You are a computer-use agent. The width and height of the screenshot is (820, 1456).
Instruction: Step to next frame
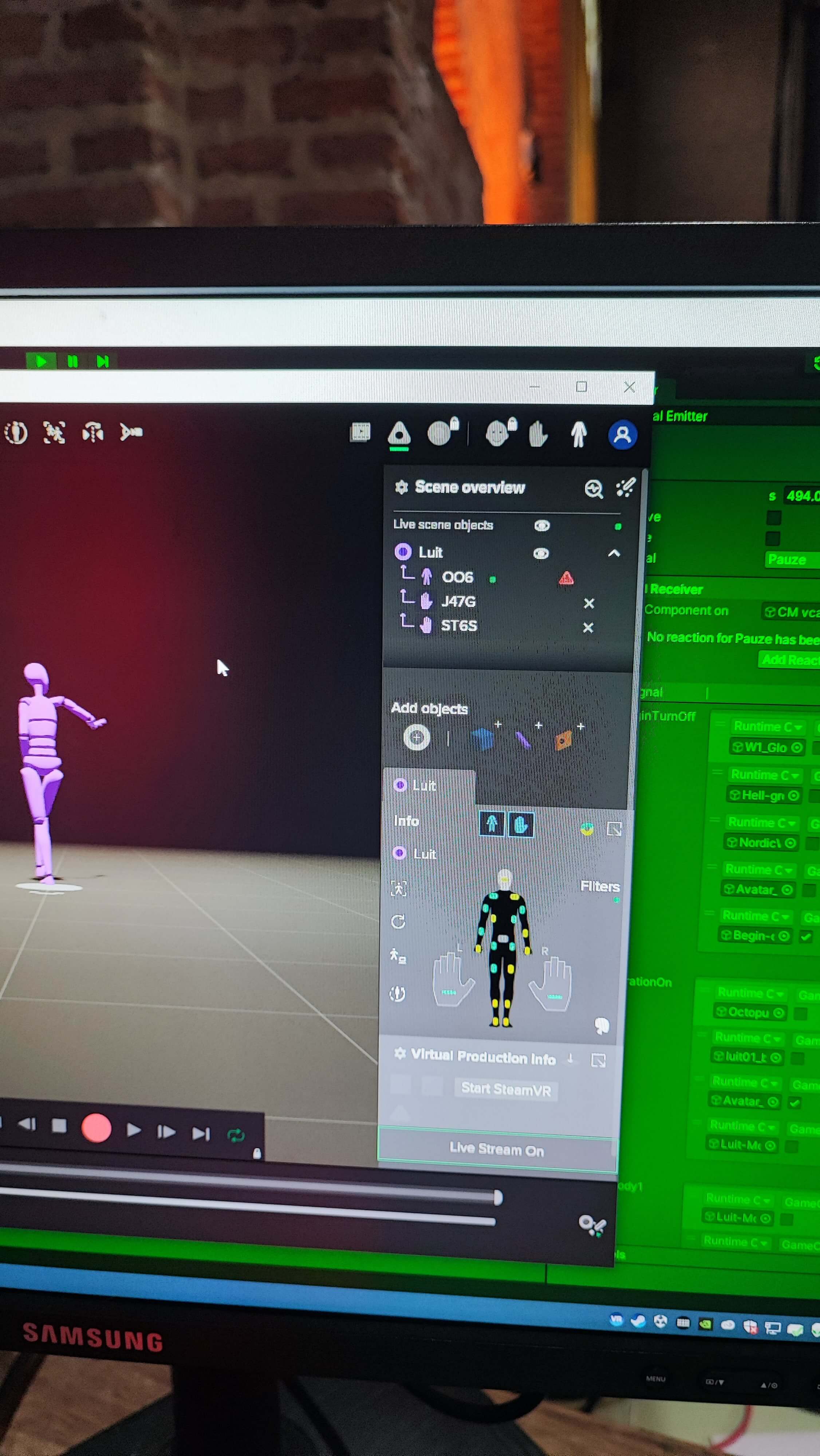click(x=166, y=1132)
